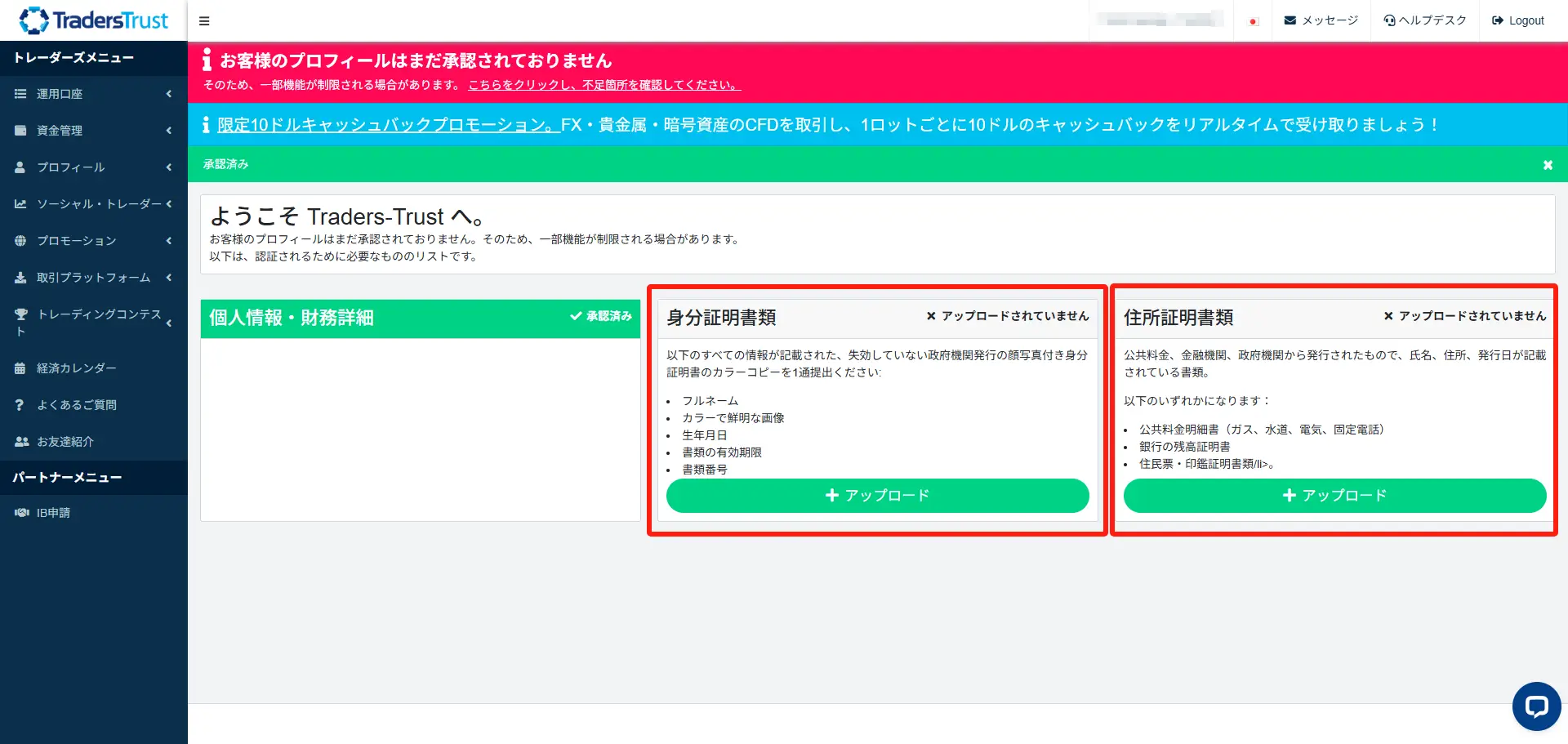Click the link to check missing profile items
The image size is (1568, 744).
click(x=604, y=85)
